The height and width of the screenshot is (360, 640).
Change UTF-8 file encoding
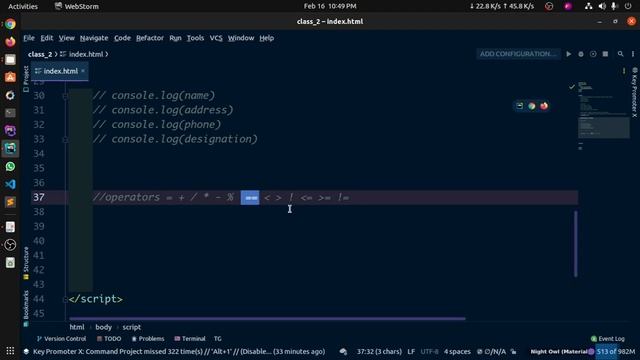coord(429,351)
